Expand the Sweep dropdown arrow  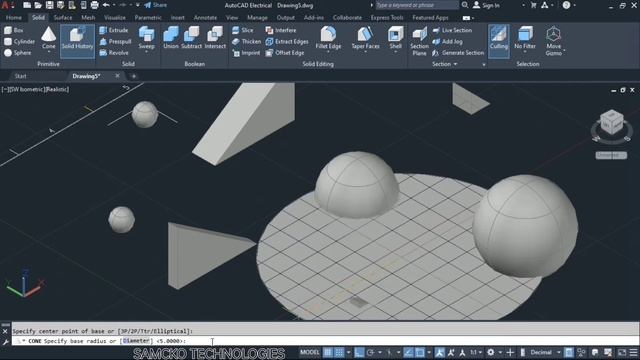coord(147,53)
